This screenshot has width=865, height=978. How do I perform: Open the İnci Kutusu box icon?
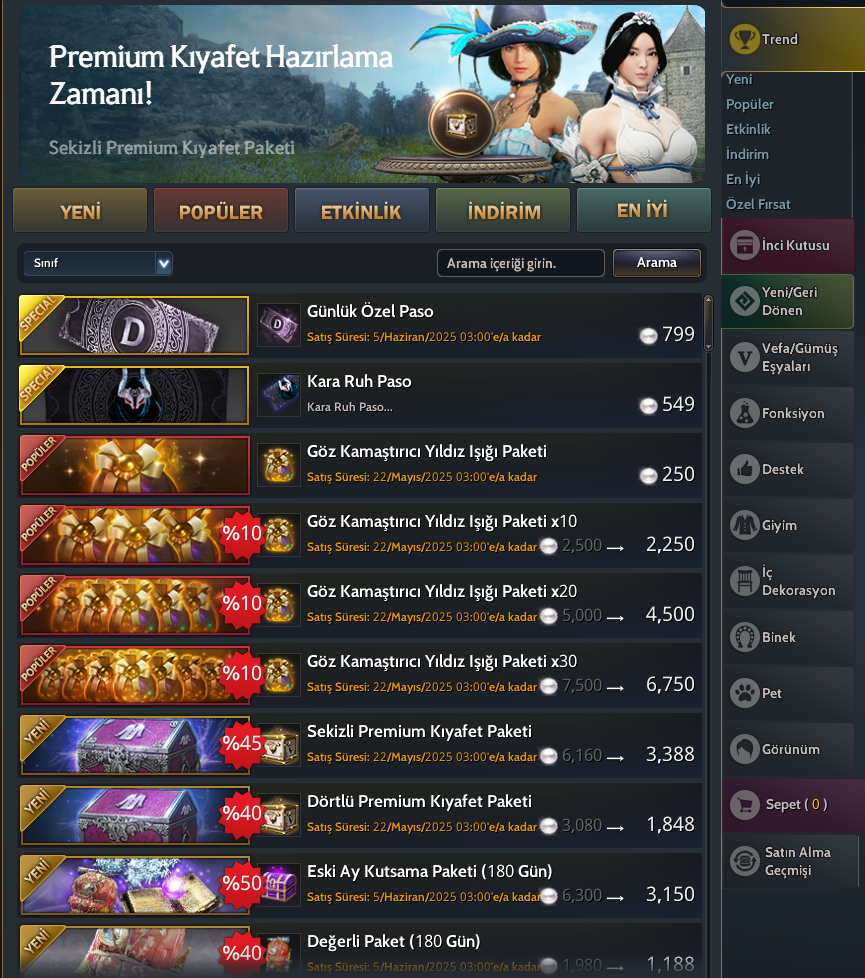[x=745, y=245]
